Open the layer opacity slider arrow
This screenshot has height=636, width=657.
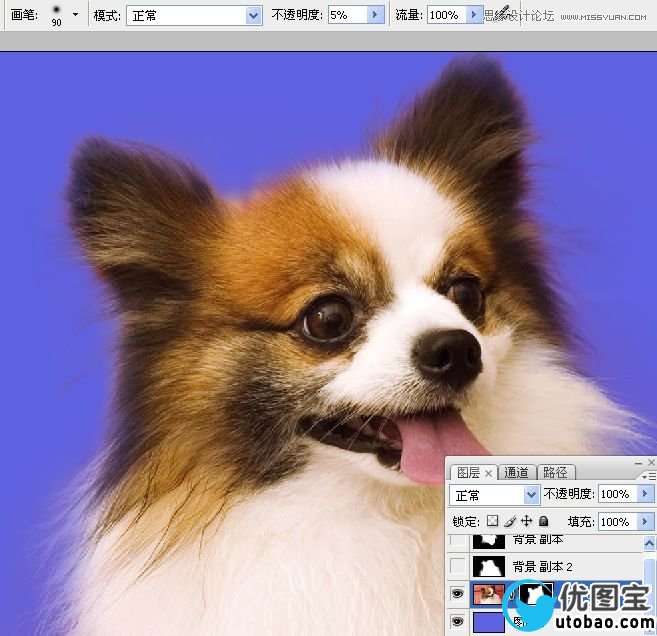point(645,494)
